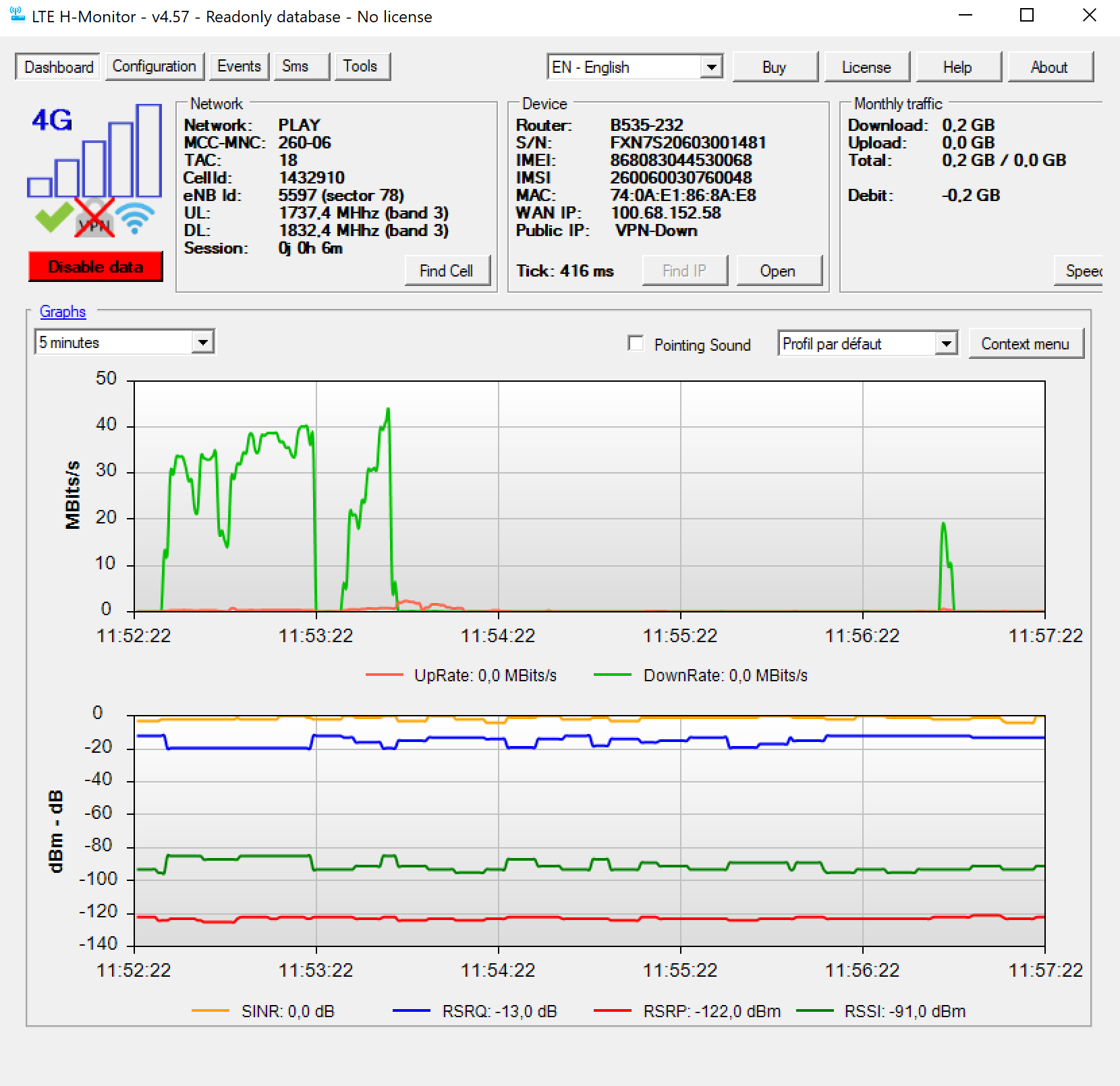
Task: Click the 4G signal strength bars icon
Action: coord(94,150)
